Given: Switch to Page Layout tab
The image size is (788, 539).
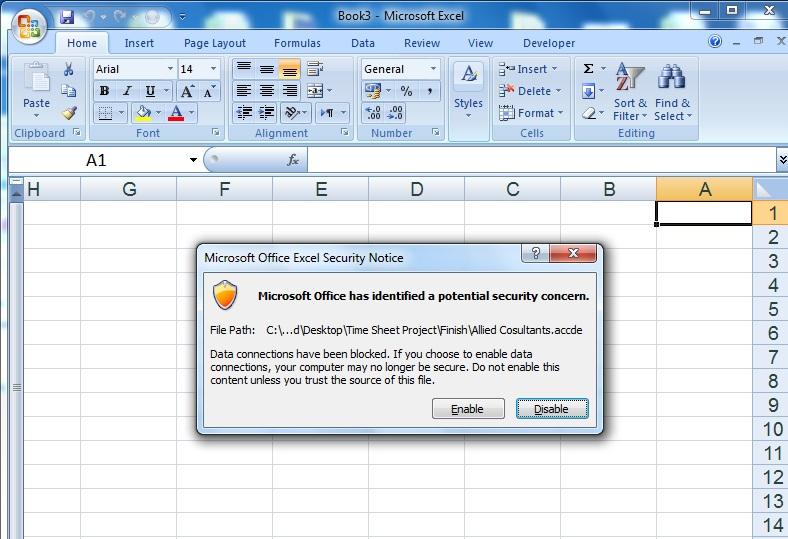Looking at the screenshot, I should point(215,43).
